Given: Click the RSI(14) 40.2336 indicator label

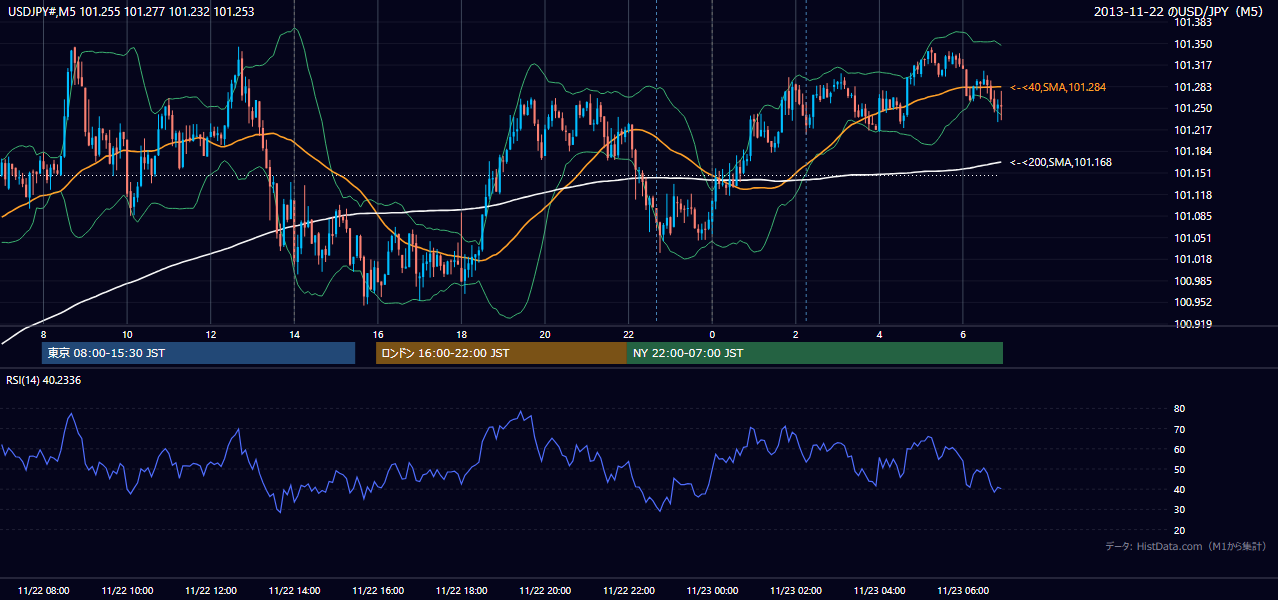Looking at the screenshot, I should coord(44,380).
